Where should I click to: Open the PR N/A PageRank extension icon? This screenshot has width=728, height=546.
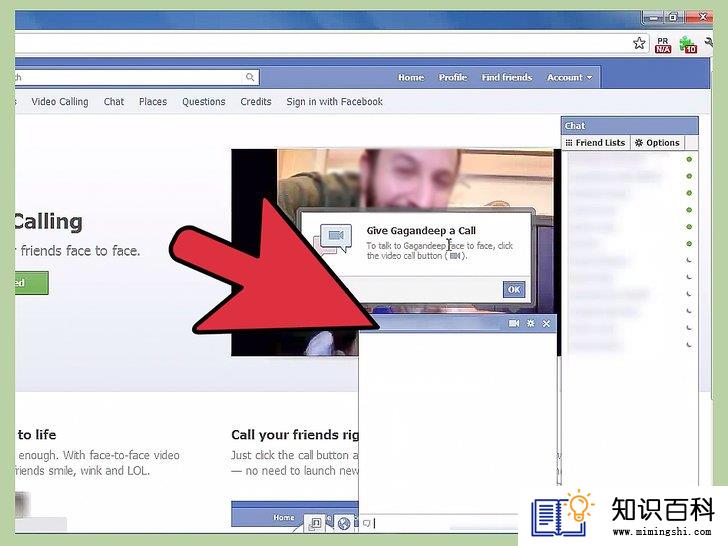point(663,45)
